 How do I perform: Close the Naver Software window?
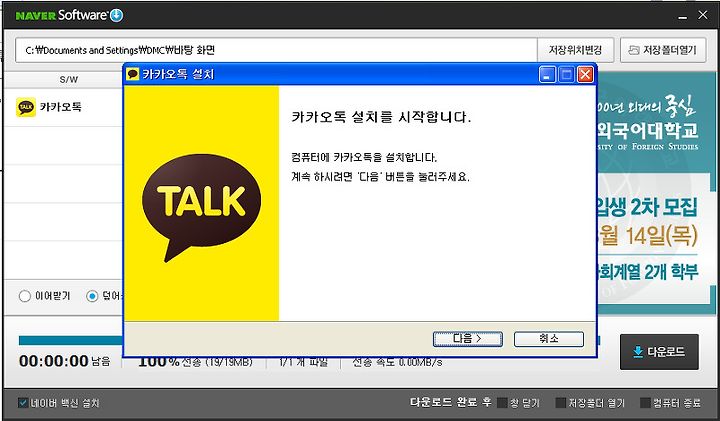point(703,15)
